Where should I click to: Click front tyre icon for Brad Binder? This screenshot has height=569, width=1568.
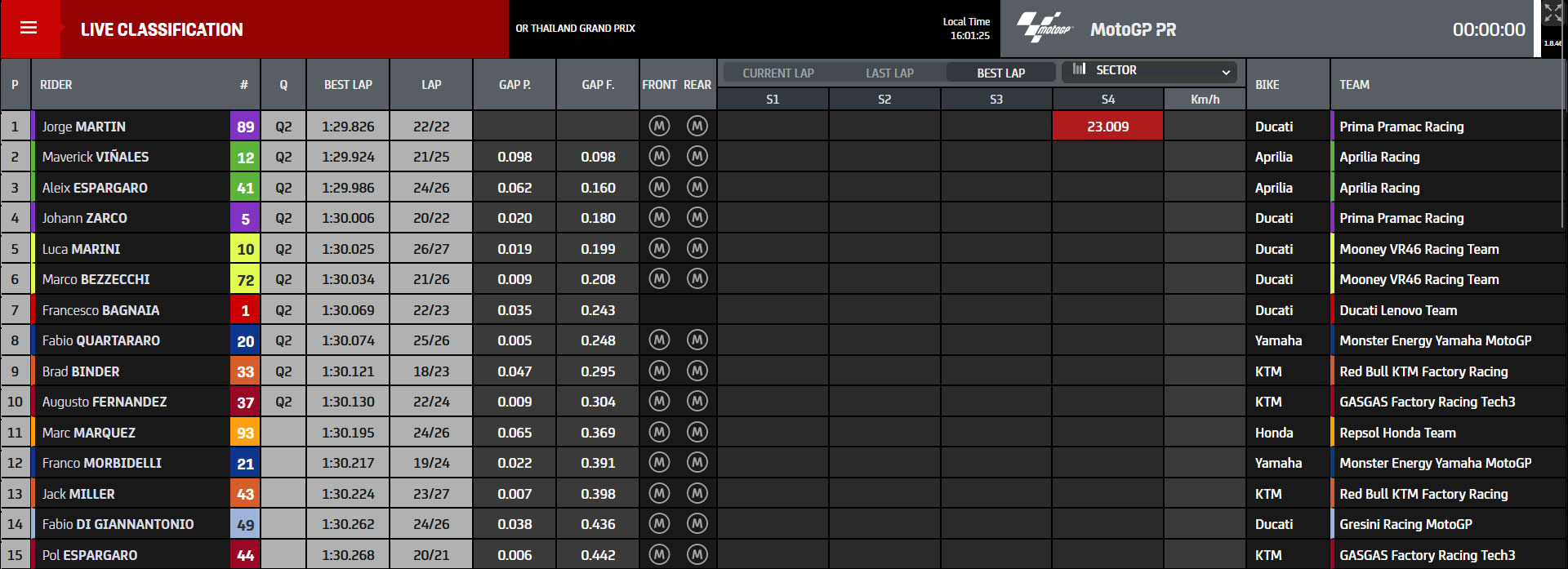click(659, 371)
